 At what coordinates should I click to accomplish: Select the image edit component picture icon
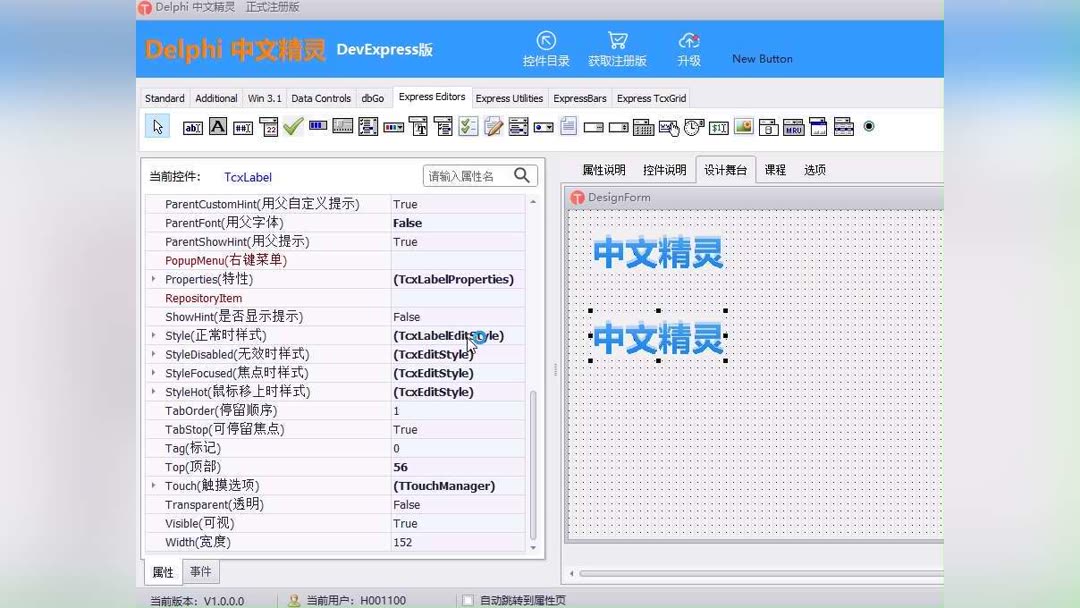click(x=744, y=127)
